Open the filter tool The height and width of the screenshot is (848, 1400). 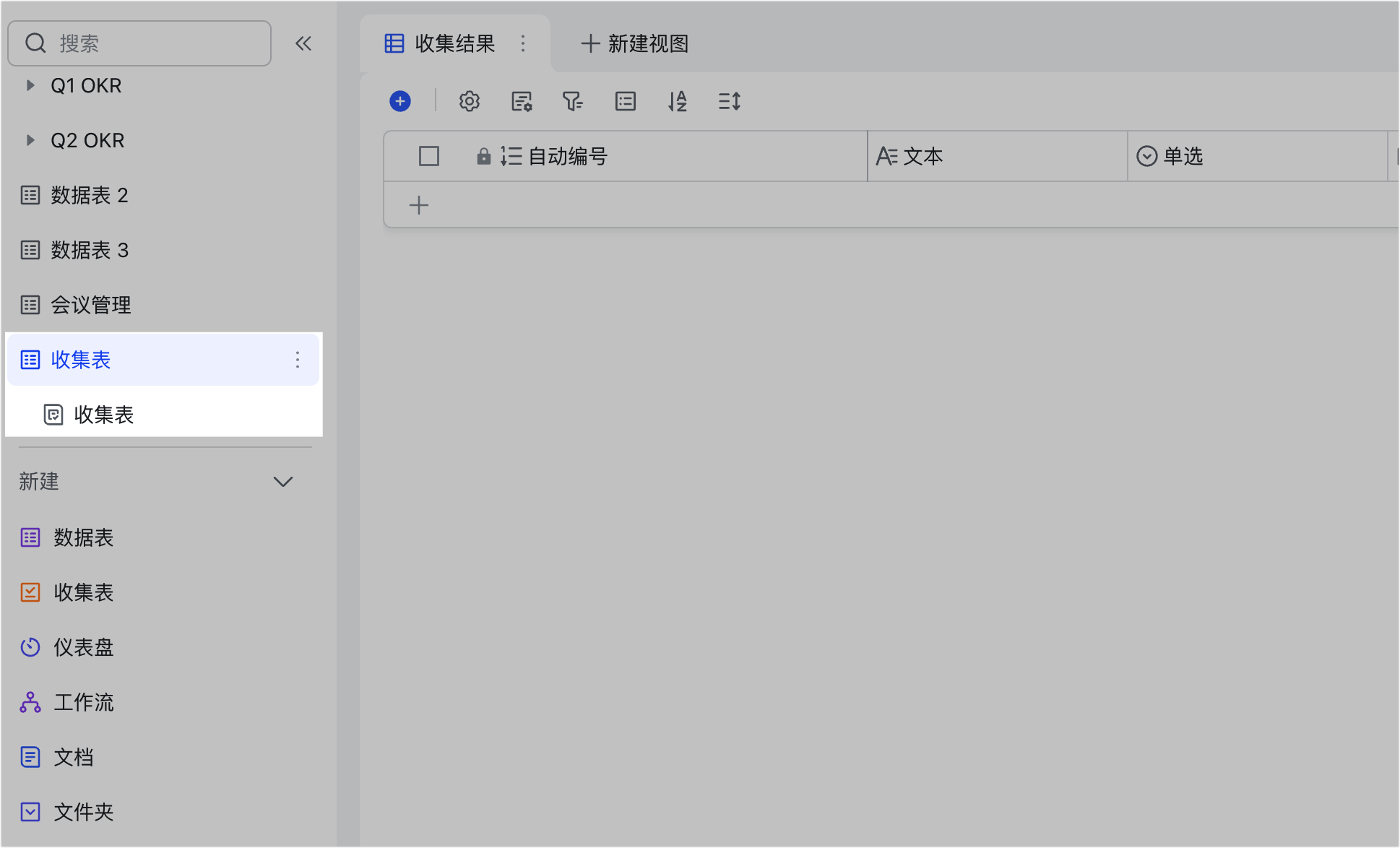[573, 101]
